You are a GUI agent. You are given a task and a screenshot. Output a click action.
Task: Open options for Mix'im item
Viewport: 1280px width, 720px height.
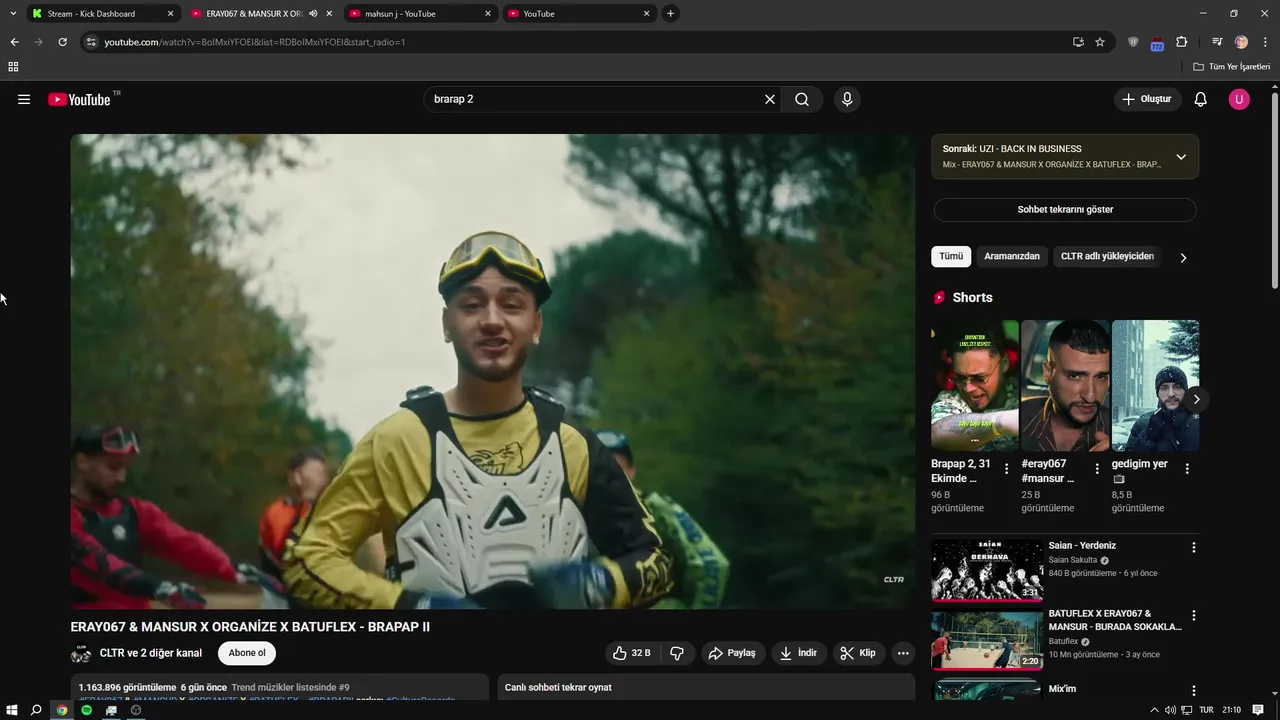point(1193,691)
